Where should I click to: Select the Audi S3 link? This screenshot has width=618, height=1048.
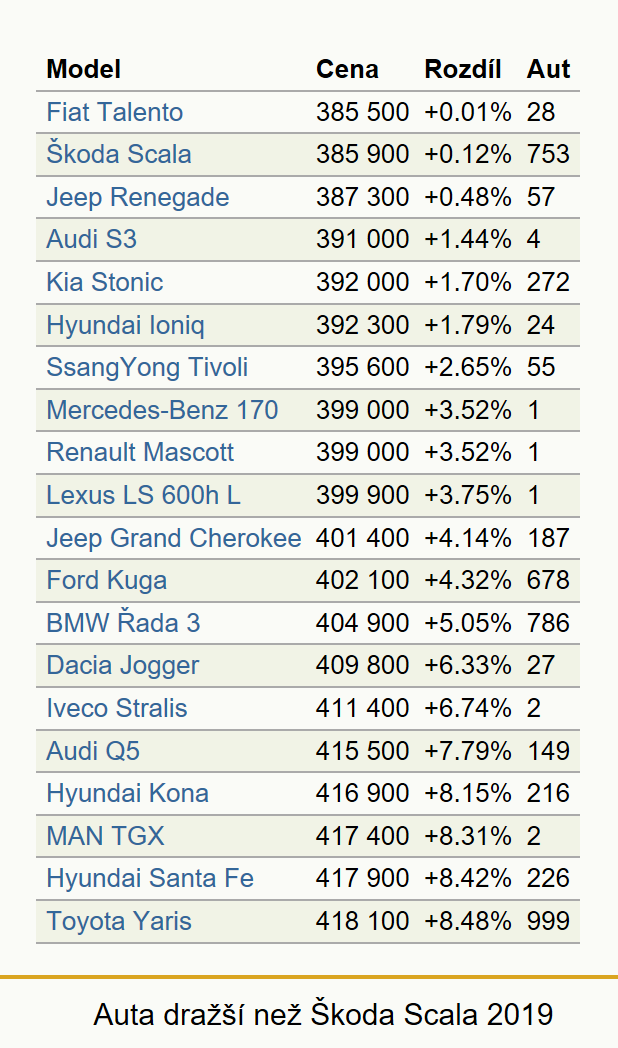click(92, 239)
